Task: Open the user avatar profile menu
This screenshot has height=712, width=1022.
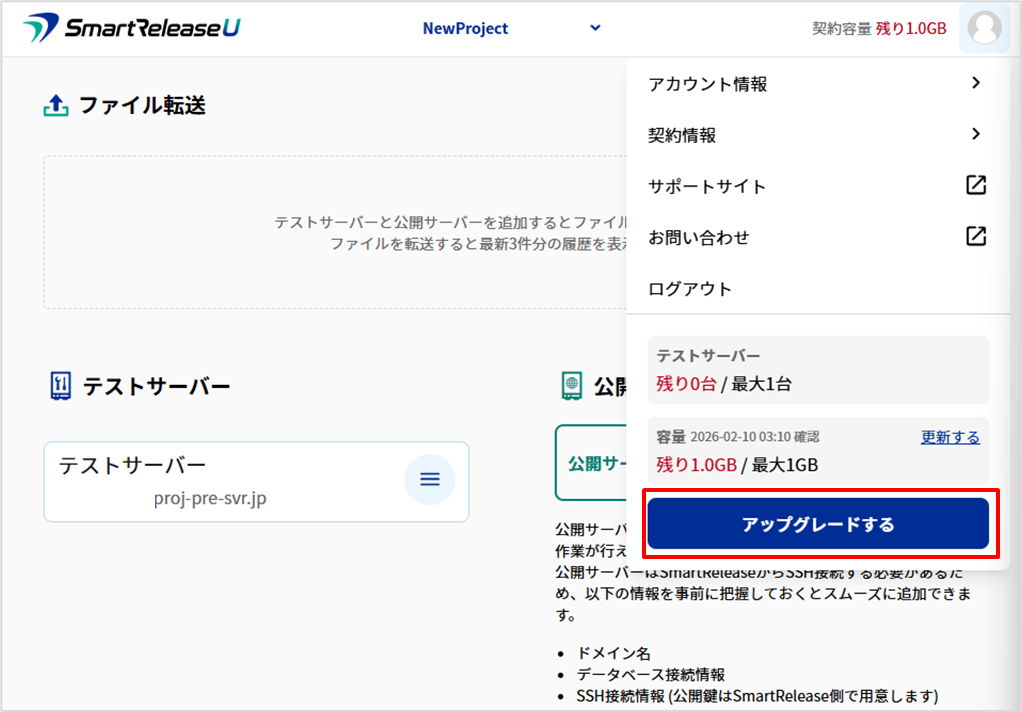Action: 984,28
